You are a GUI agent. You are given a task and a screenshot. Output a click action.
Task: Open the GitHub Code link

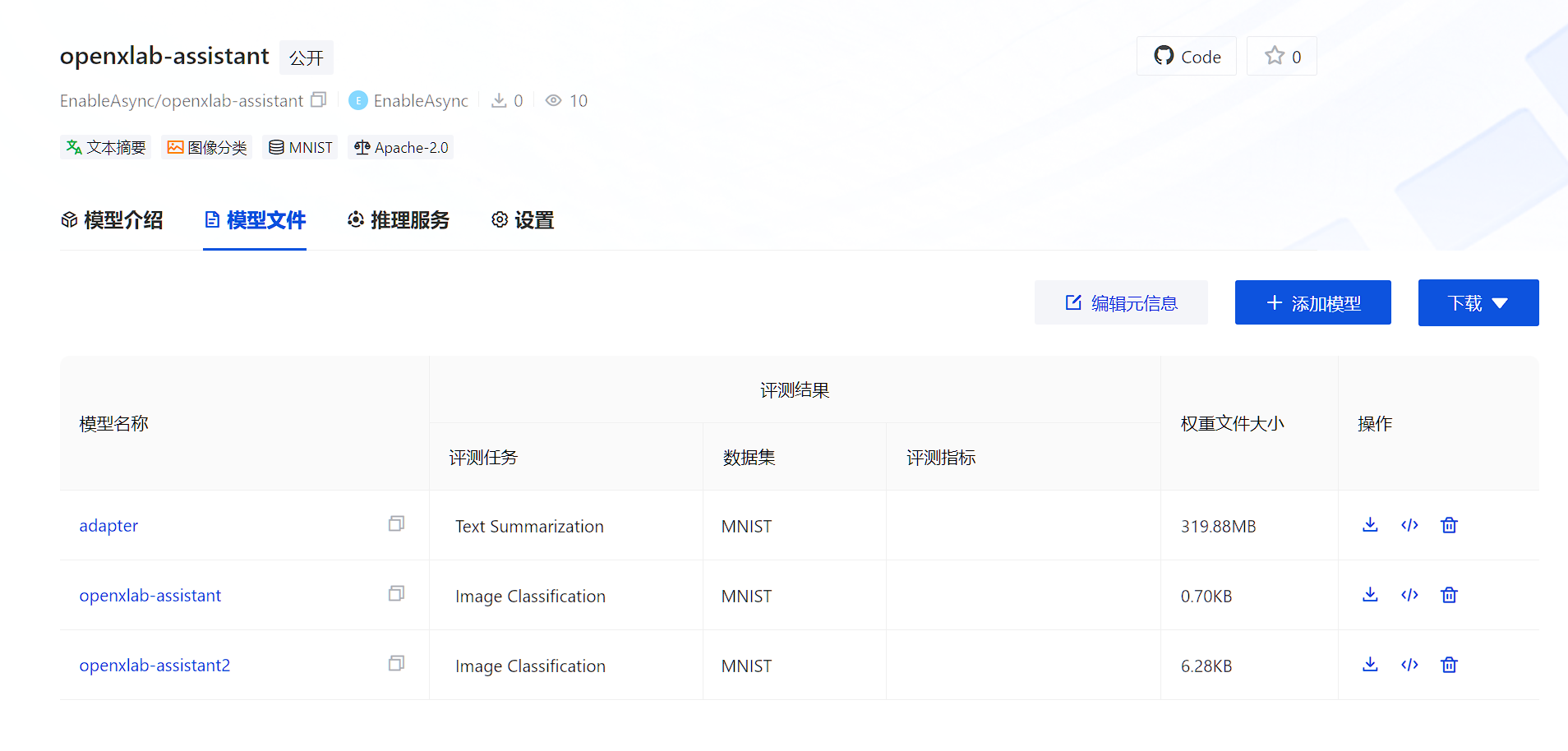(x=1187, y=57)
